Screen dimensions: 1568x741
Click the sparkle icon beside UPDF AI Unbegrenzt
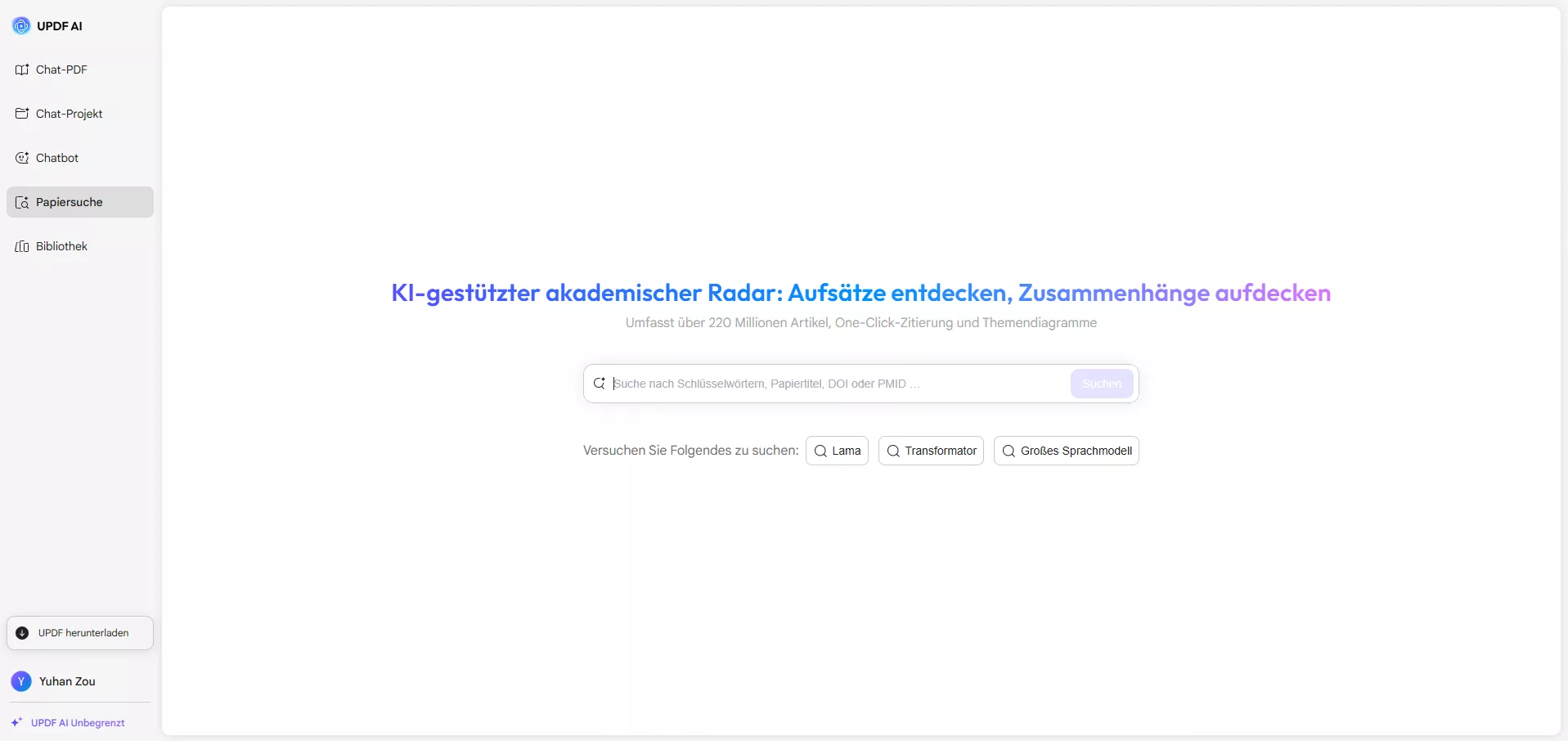point(16,722)
